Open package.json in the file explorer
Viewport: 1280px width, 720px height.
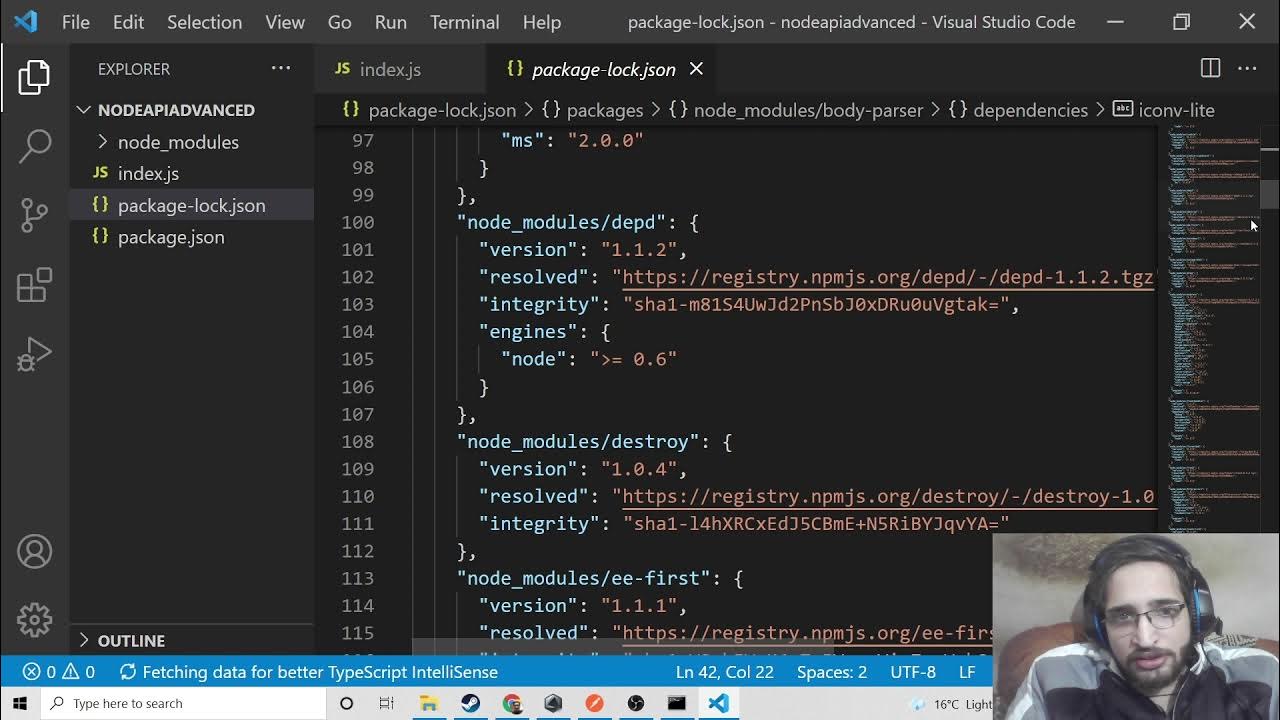(x=171, y=237)
